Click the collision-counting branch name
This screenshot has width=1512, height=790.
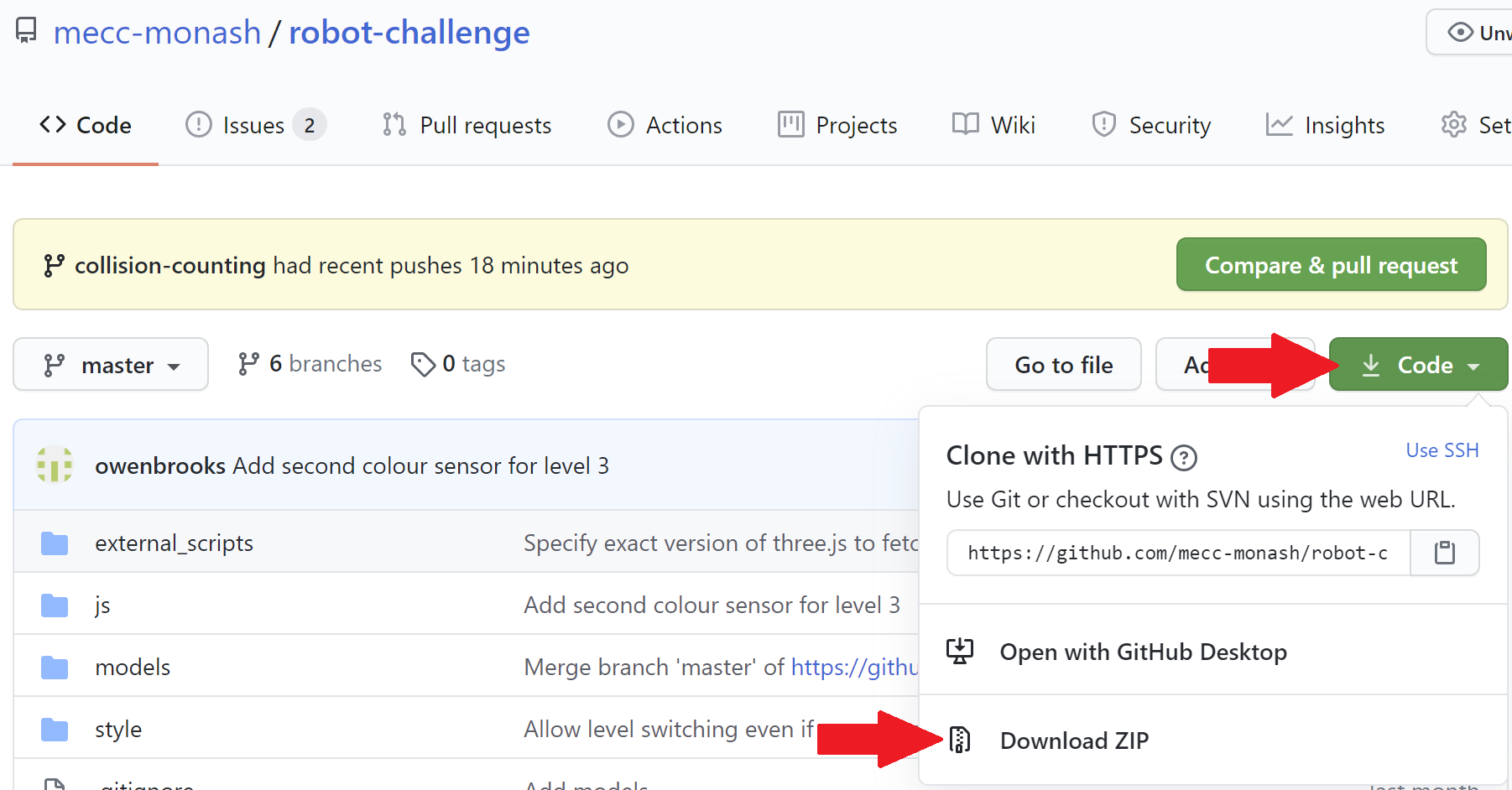[x=170, y=265]
